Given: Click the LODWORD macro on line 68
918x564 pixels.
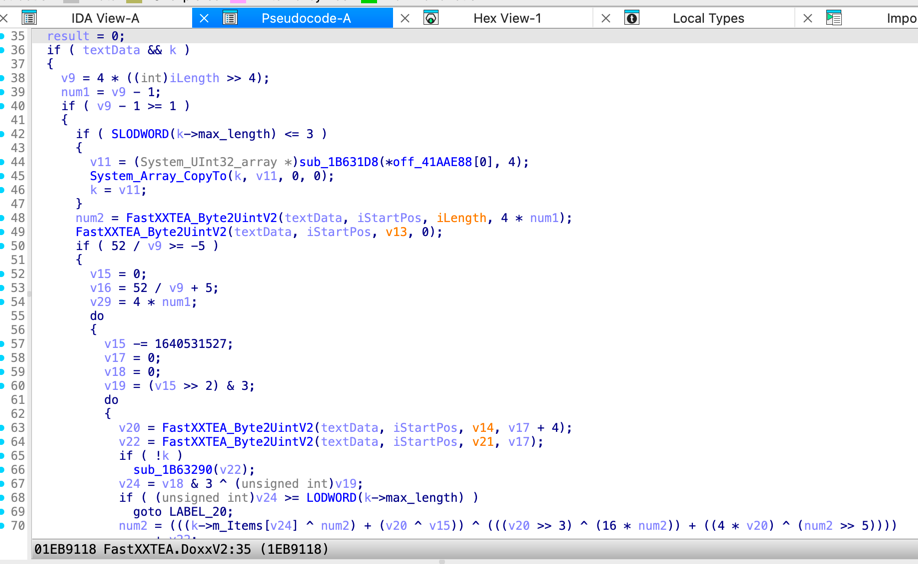Looking at the screenshot, I should [x=331, y=497].
